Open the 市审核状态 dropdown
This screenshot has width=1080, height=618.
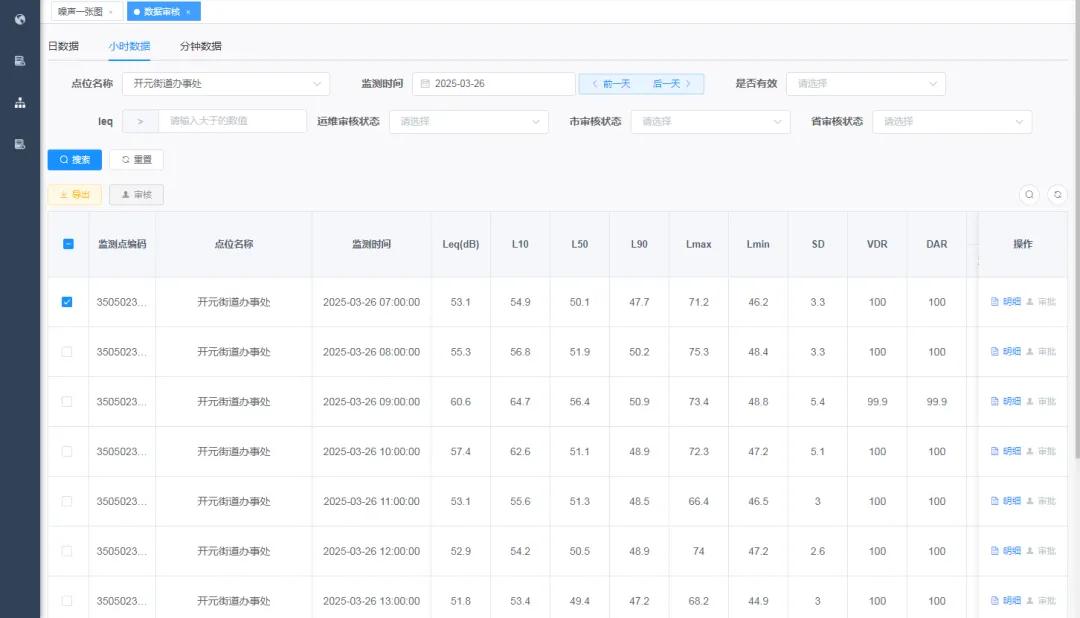[710, 121]
